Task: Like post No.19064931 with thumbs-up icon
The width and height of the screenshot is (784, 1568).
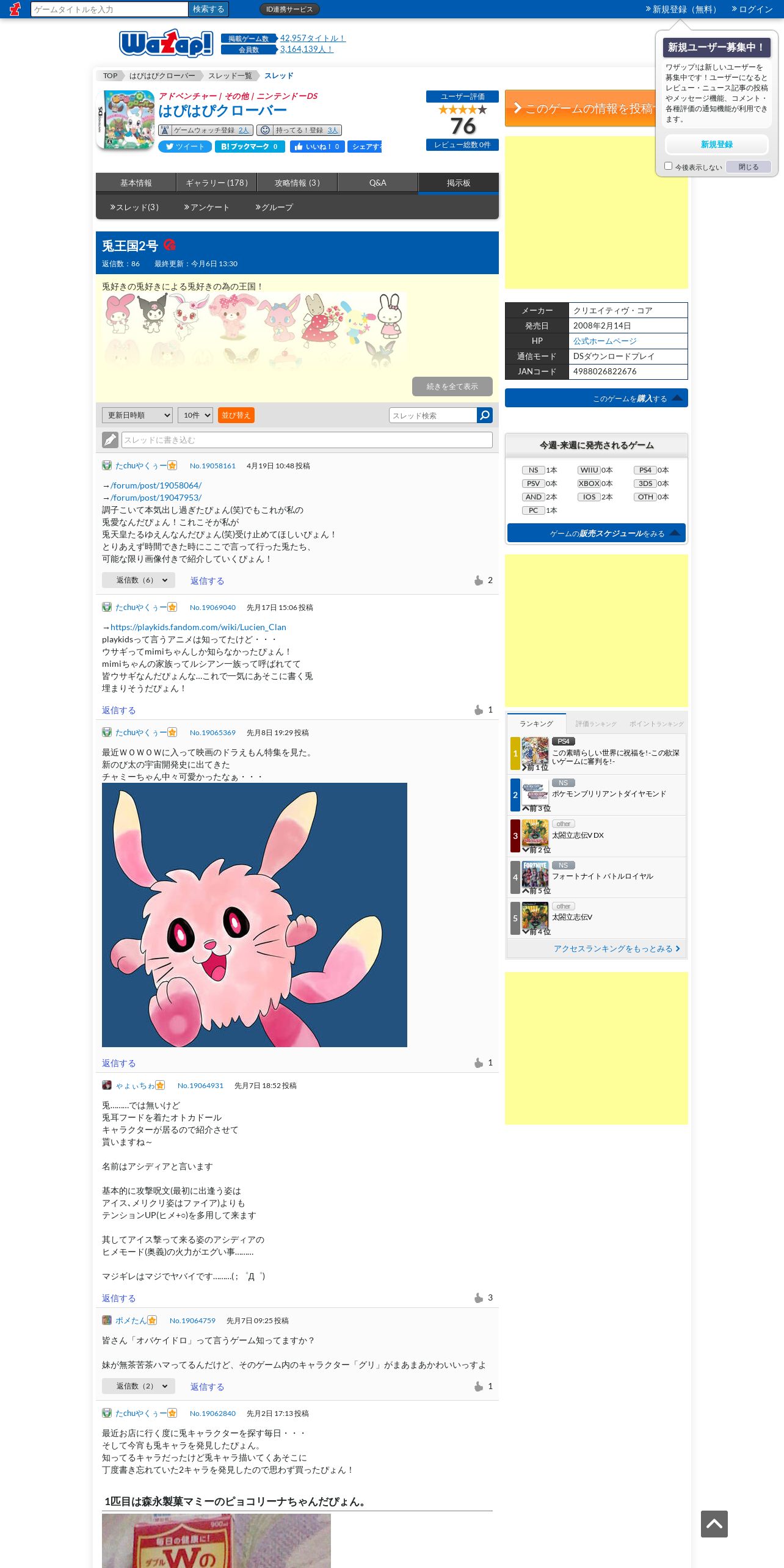Action: point(479,1298)
